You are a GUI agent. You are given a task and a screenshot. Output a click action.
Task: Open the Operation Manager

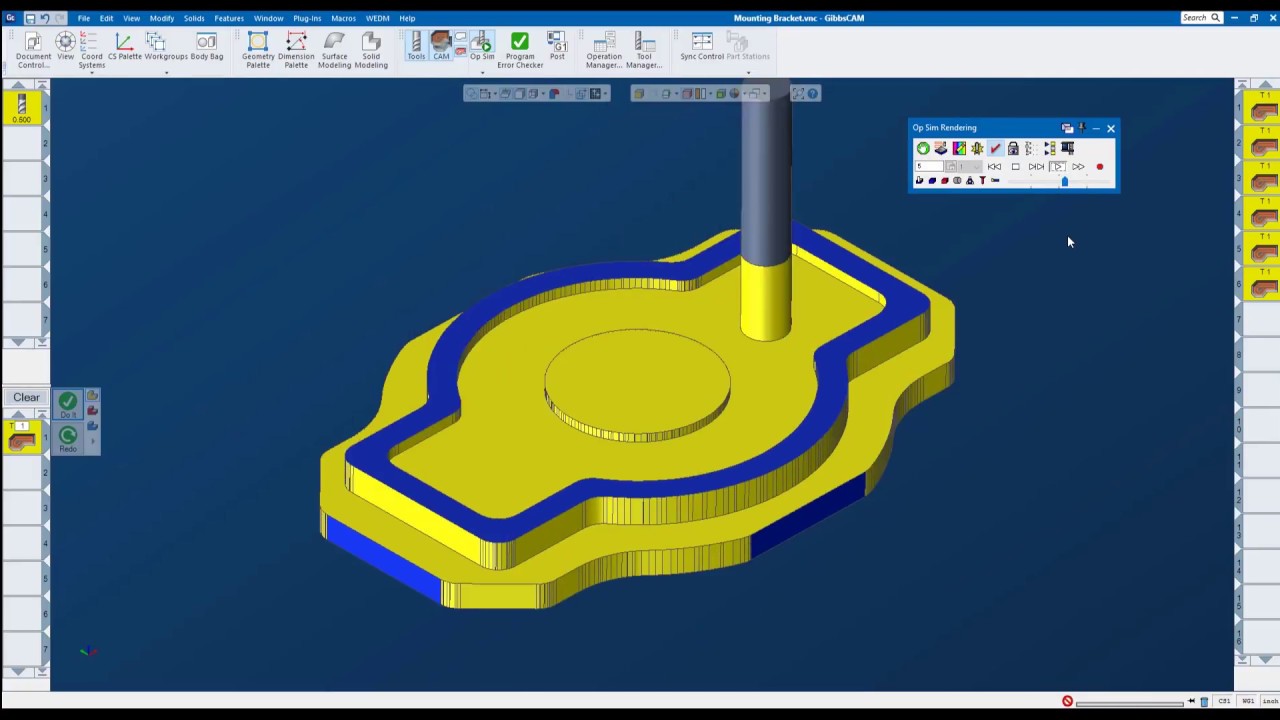tap(604, 49)
